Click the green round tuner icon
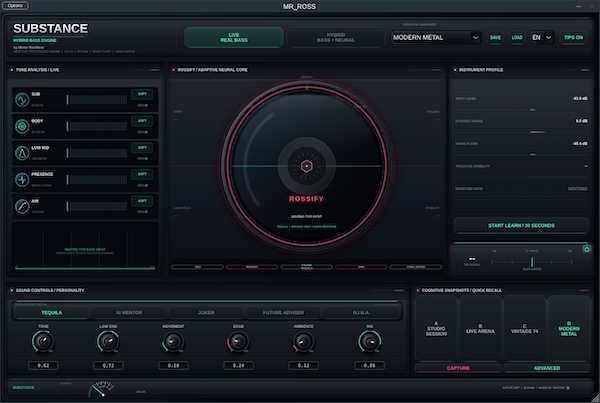 click(586, 249)
